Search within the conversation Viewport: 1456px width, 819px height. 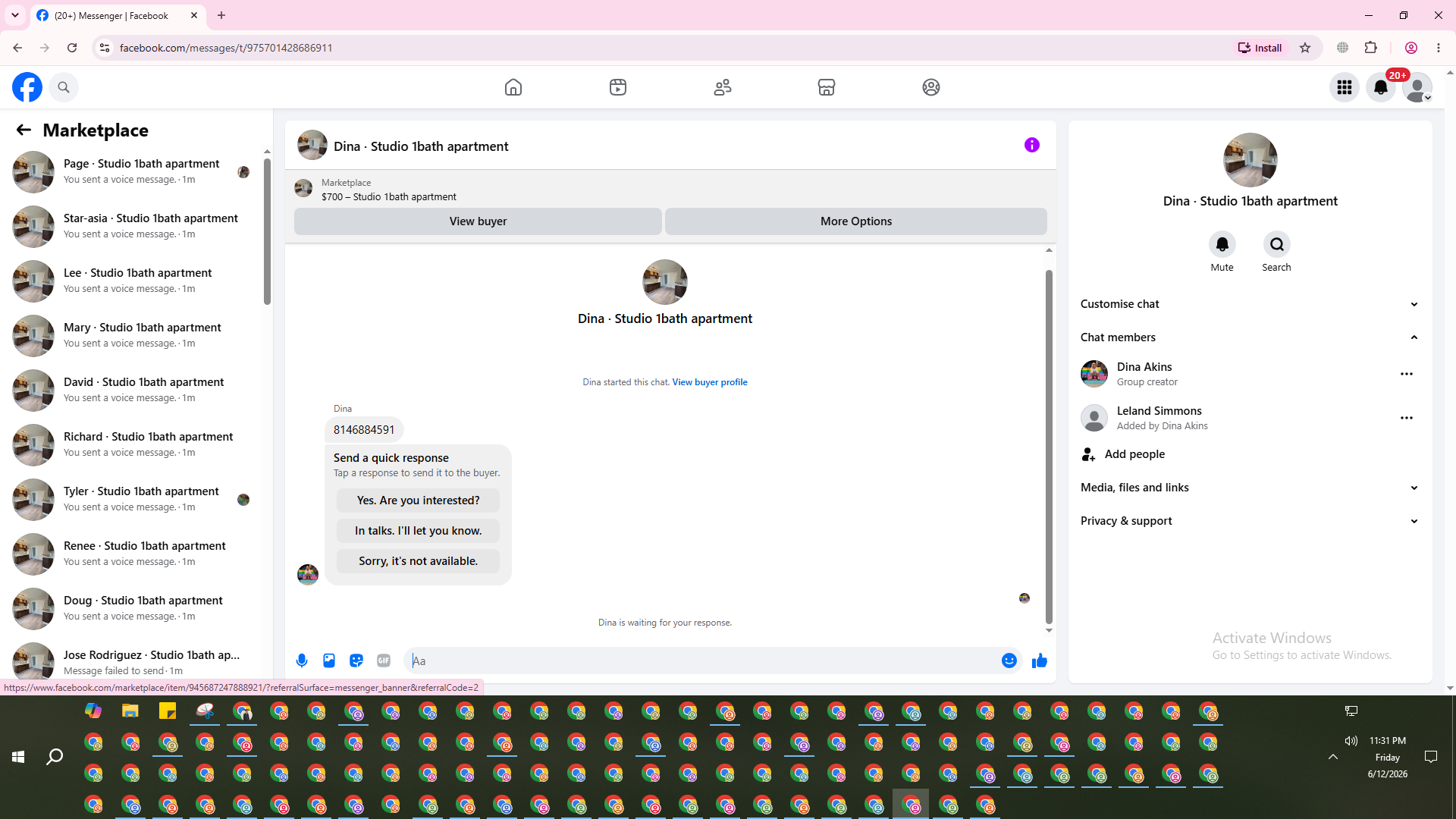pos(1277,244)
